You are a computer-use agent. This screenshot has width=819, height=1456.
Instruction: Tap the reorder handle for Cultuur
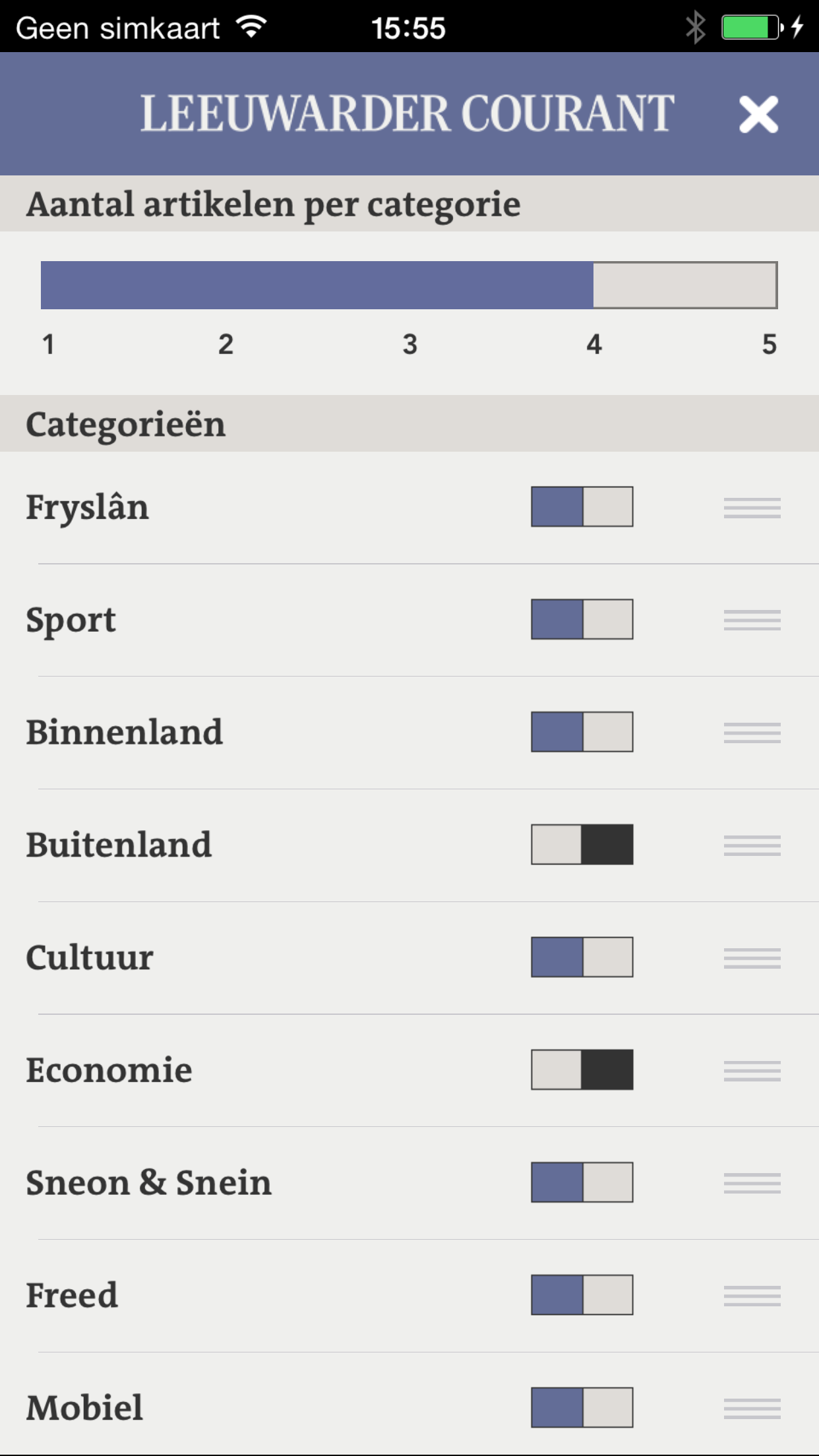pyautogui.click(x=752, y=958)
